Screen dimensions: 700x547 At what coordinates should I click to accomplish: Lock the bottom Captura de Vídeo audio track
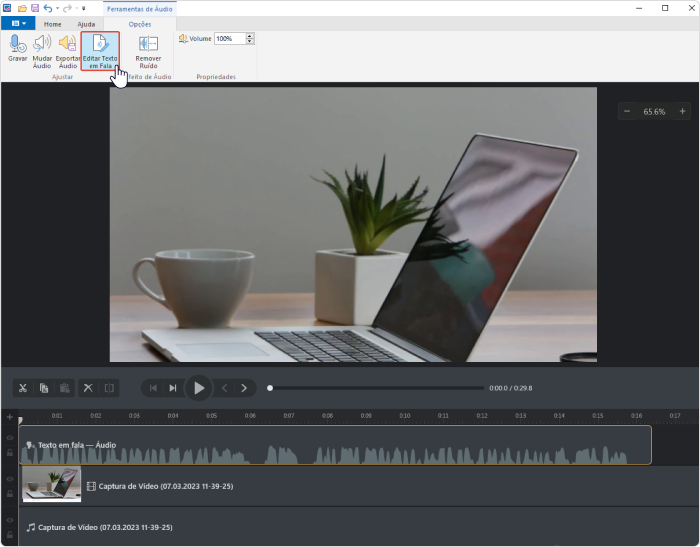tap(10, 534)
